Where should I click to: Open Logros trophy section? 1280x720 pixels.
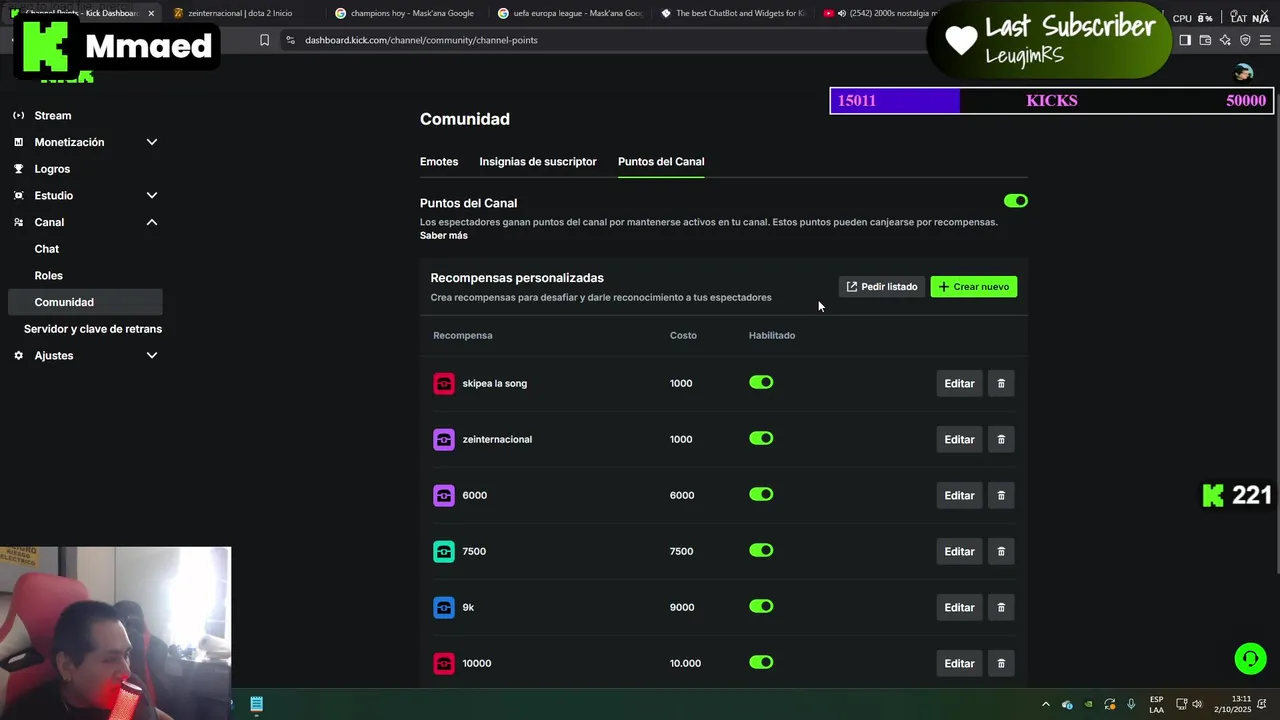point(18,169)
